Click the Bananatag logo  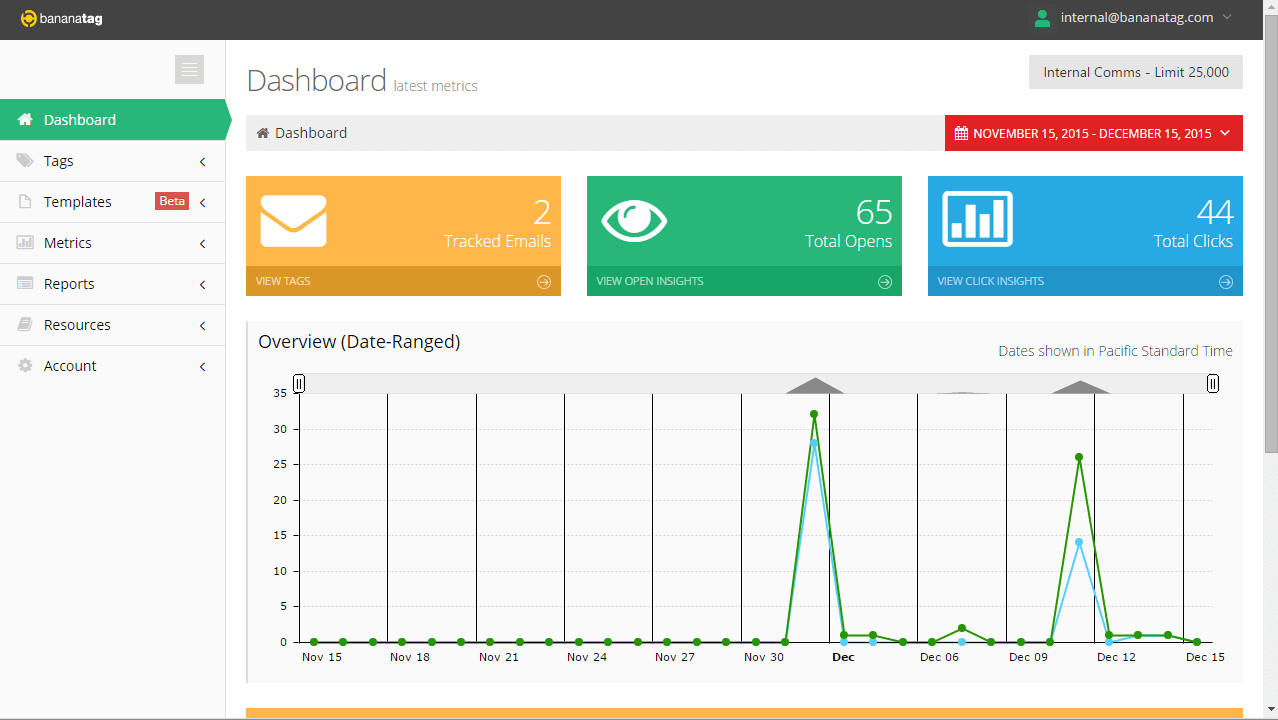point(62,18)
